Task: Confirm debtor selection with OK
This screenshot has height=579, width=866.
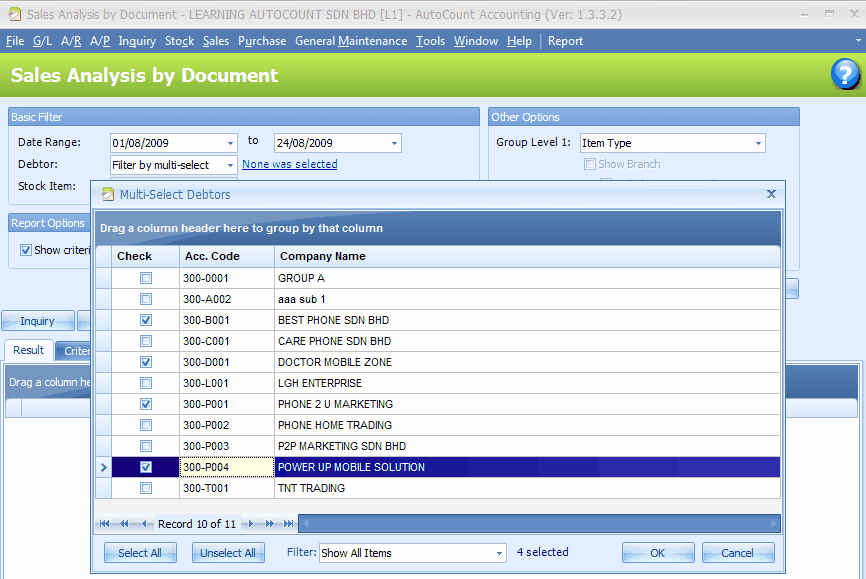Action: (658, 552)
